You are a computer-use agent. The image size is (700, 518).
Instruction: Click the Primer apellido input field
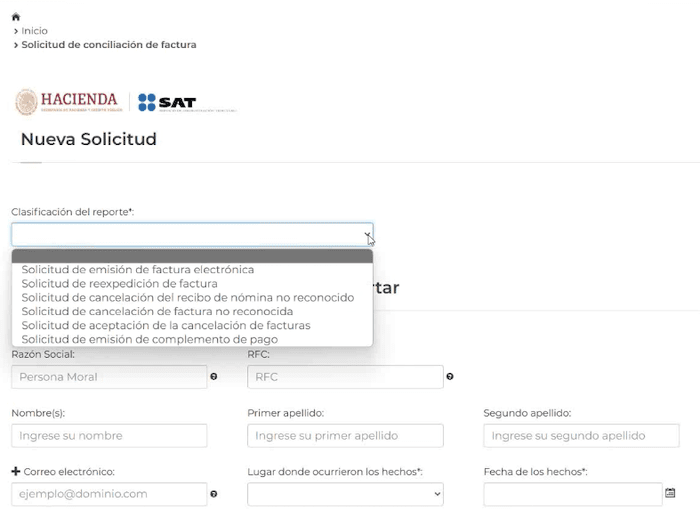pyautogui.click(x=345, y=436)
